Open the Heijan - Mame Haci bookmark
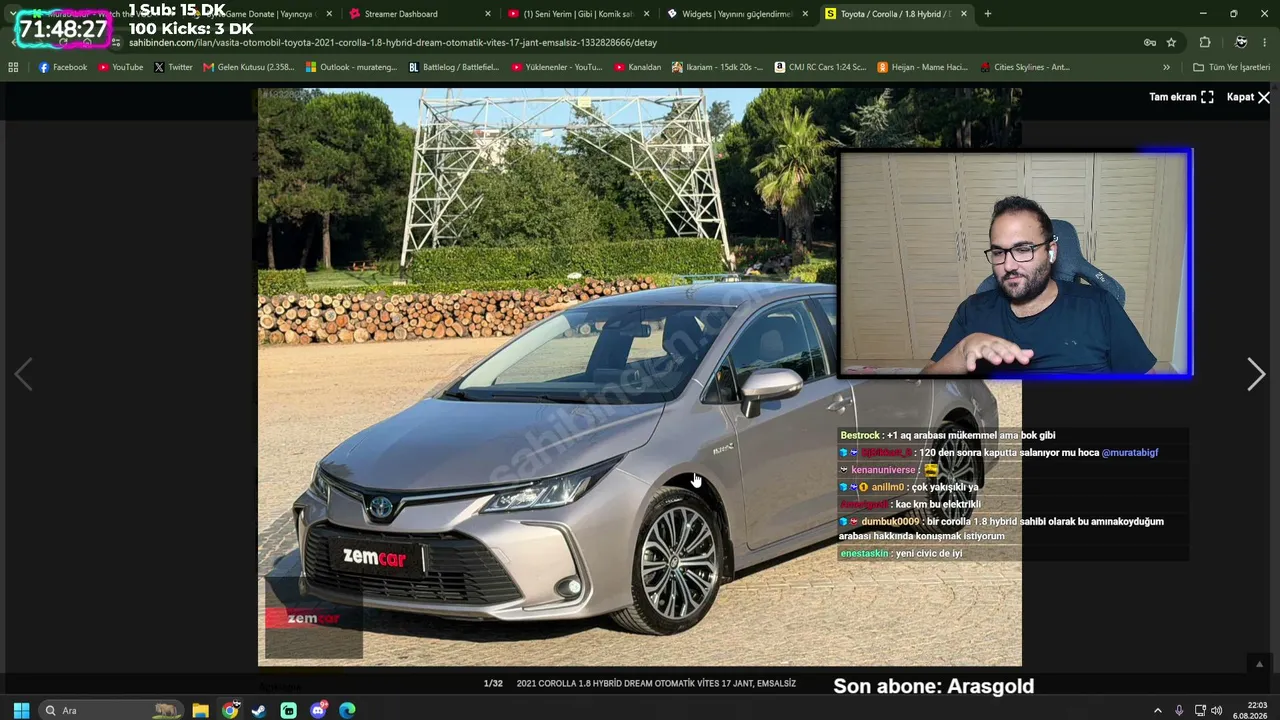 (923, 67)
